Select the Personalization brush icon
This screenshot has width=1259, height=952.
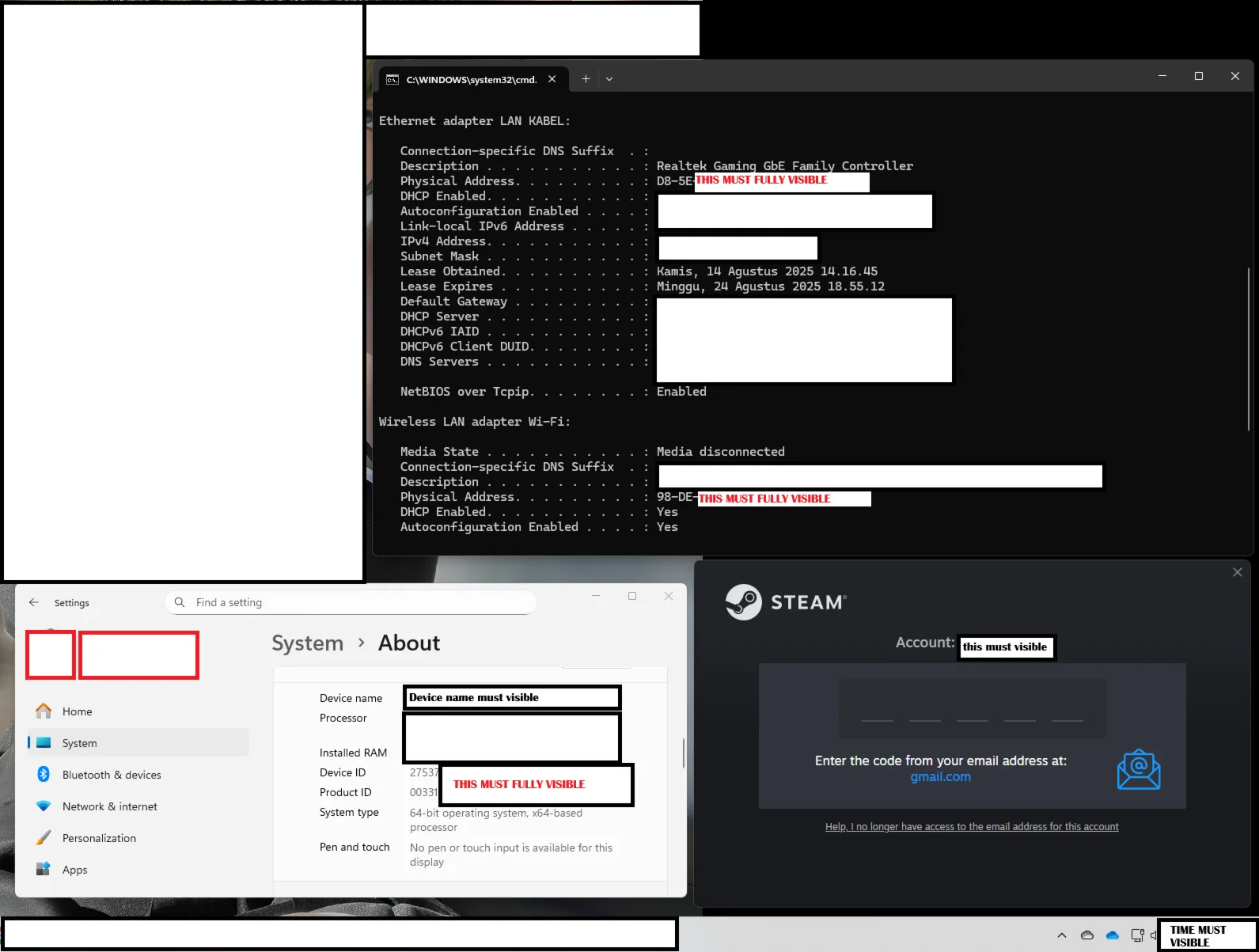pyautogui.click(x=44, y=837)
